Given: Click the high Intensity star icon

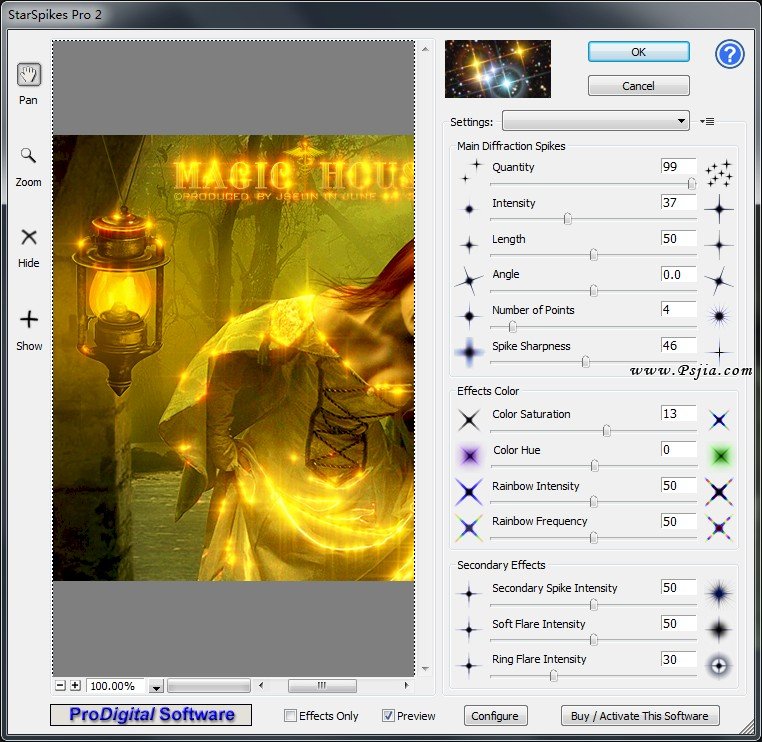Looking at the screenshot, I should 719,209.
